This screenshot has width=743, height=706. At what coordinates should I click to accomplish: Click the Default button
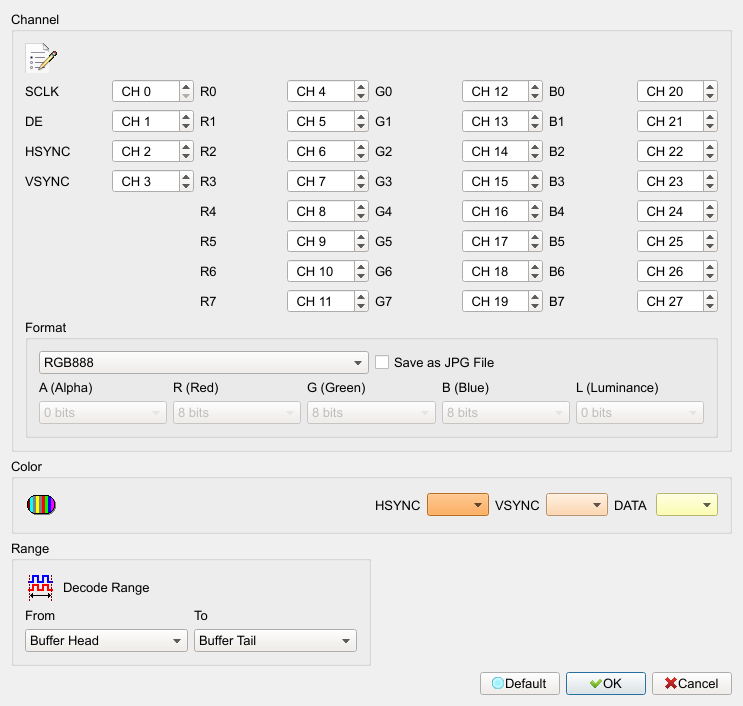tap(520, 683)
